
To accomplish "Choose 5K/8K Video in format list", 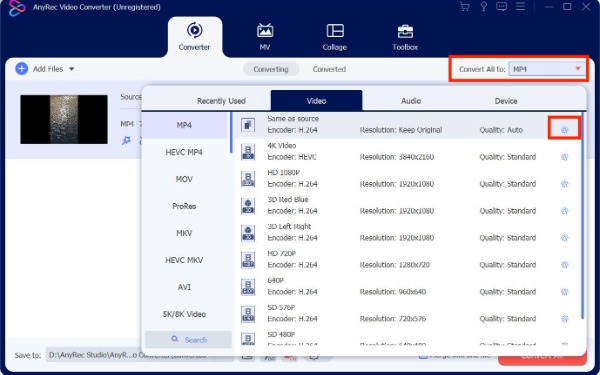I will [x=184, y=314].
